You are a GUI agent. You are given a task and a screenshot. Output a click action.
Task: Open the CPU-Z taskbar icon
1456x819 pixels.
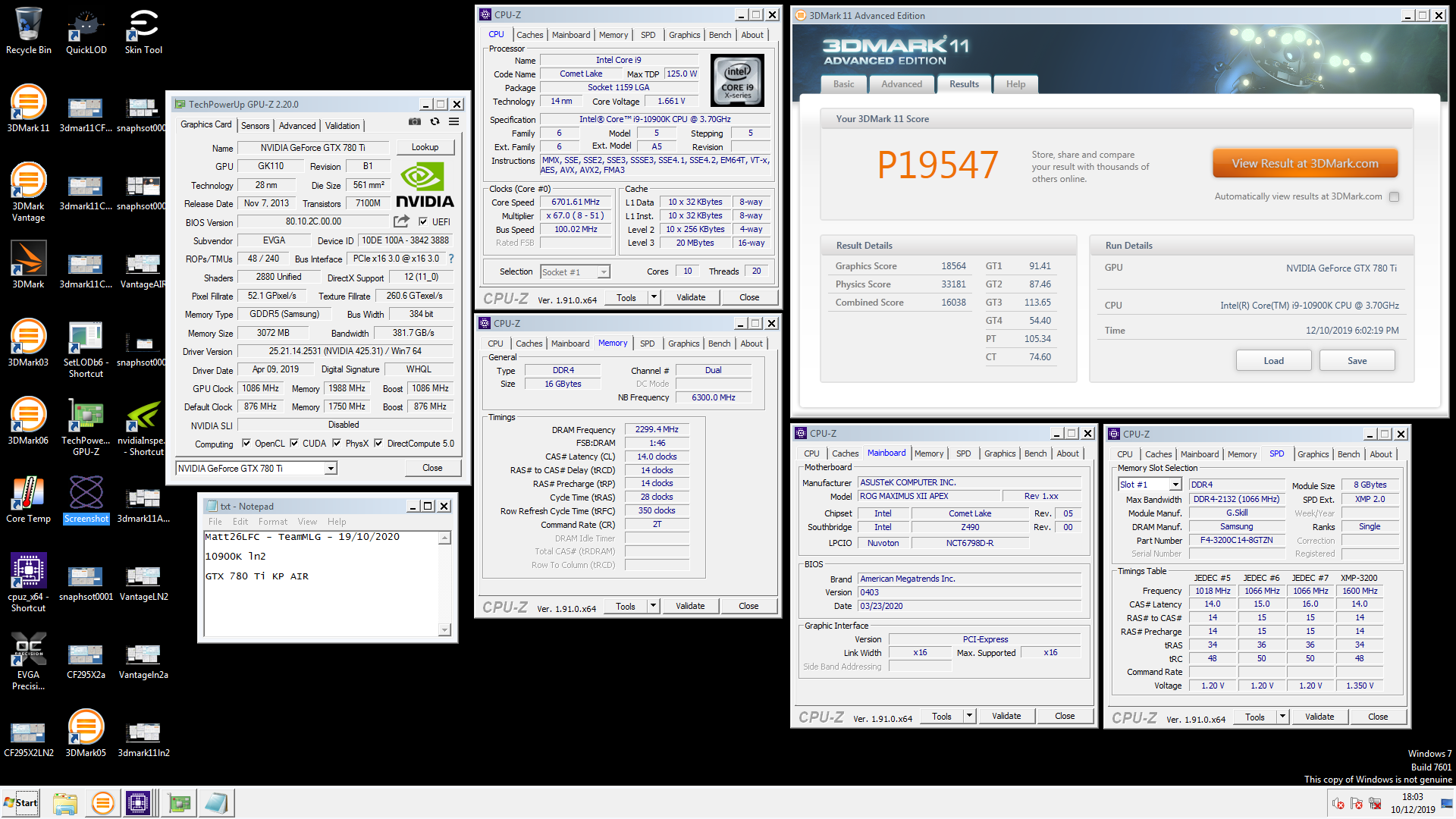pyautogui.click(x=138, y=803)
